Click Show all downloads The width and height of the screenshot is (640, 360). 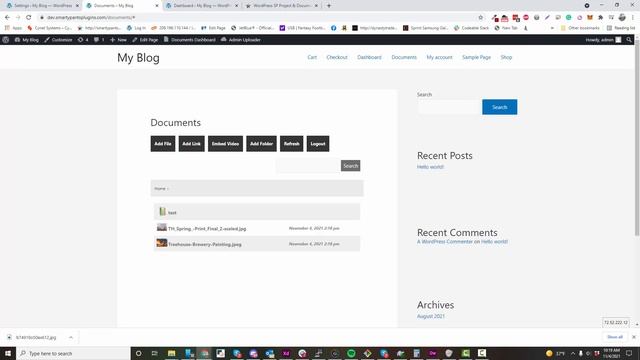[615, 337]
